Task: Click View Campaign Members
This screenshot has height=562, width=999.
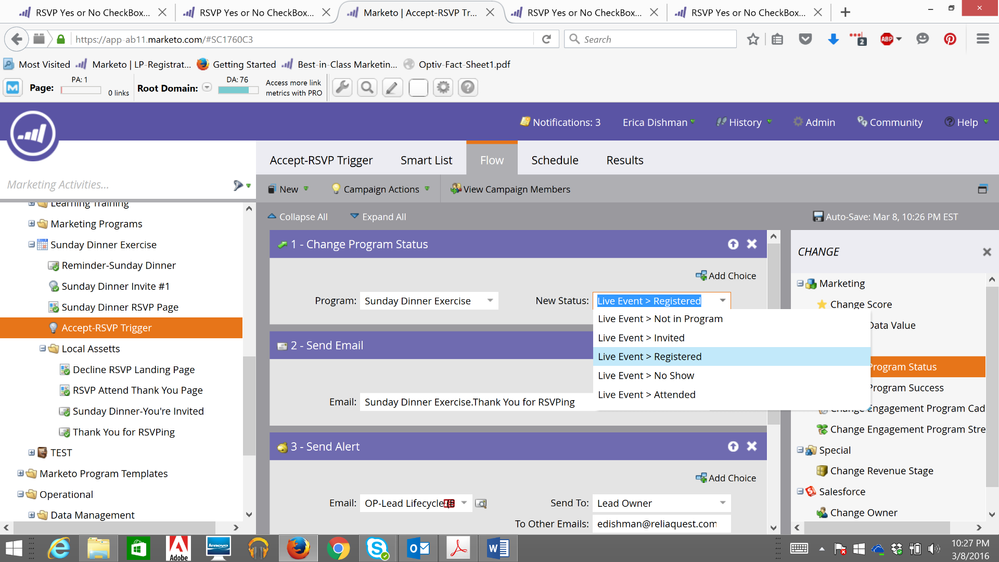Action: (510, 189)
